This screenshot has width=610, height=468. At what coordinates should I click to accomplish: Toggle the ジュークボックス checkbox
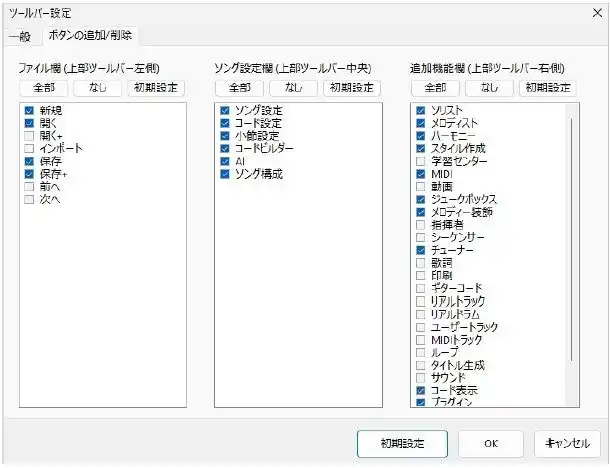421,199
